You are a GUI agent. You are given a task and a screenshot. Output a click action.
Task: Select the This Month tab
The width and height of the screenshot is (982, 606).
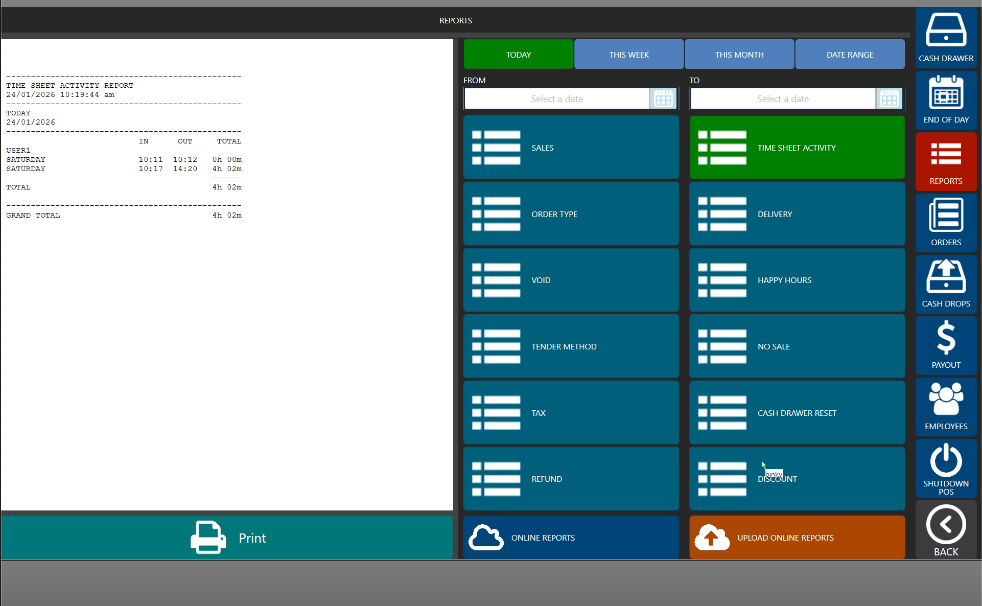pyautogui.click(x=739, y=55)
